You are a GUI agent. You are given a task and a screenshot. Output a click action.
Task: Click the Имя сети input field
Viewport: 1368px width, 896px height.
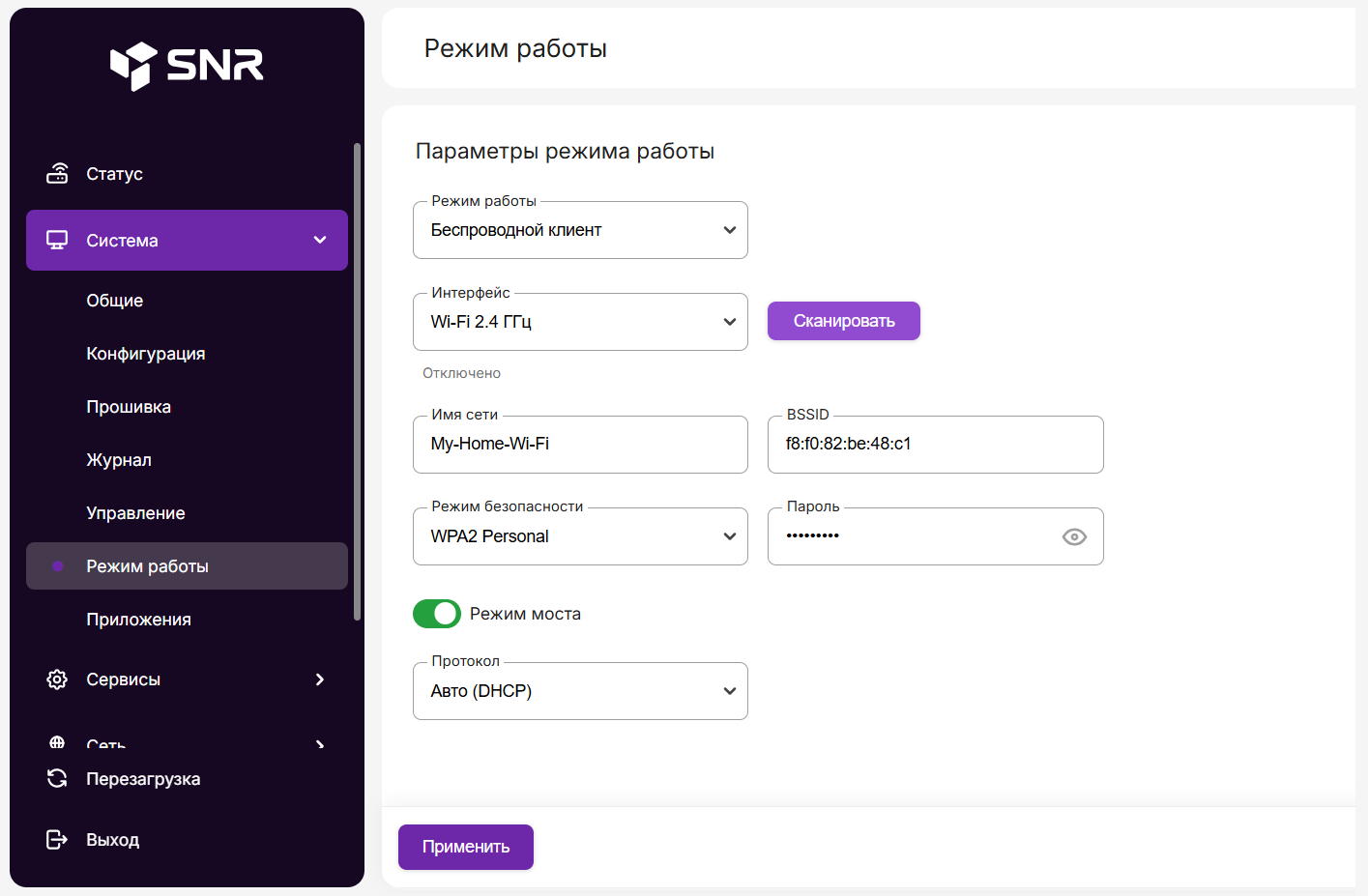click(x=580, y=445)
